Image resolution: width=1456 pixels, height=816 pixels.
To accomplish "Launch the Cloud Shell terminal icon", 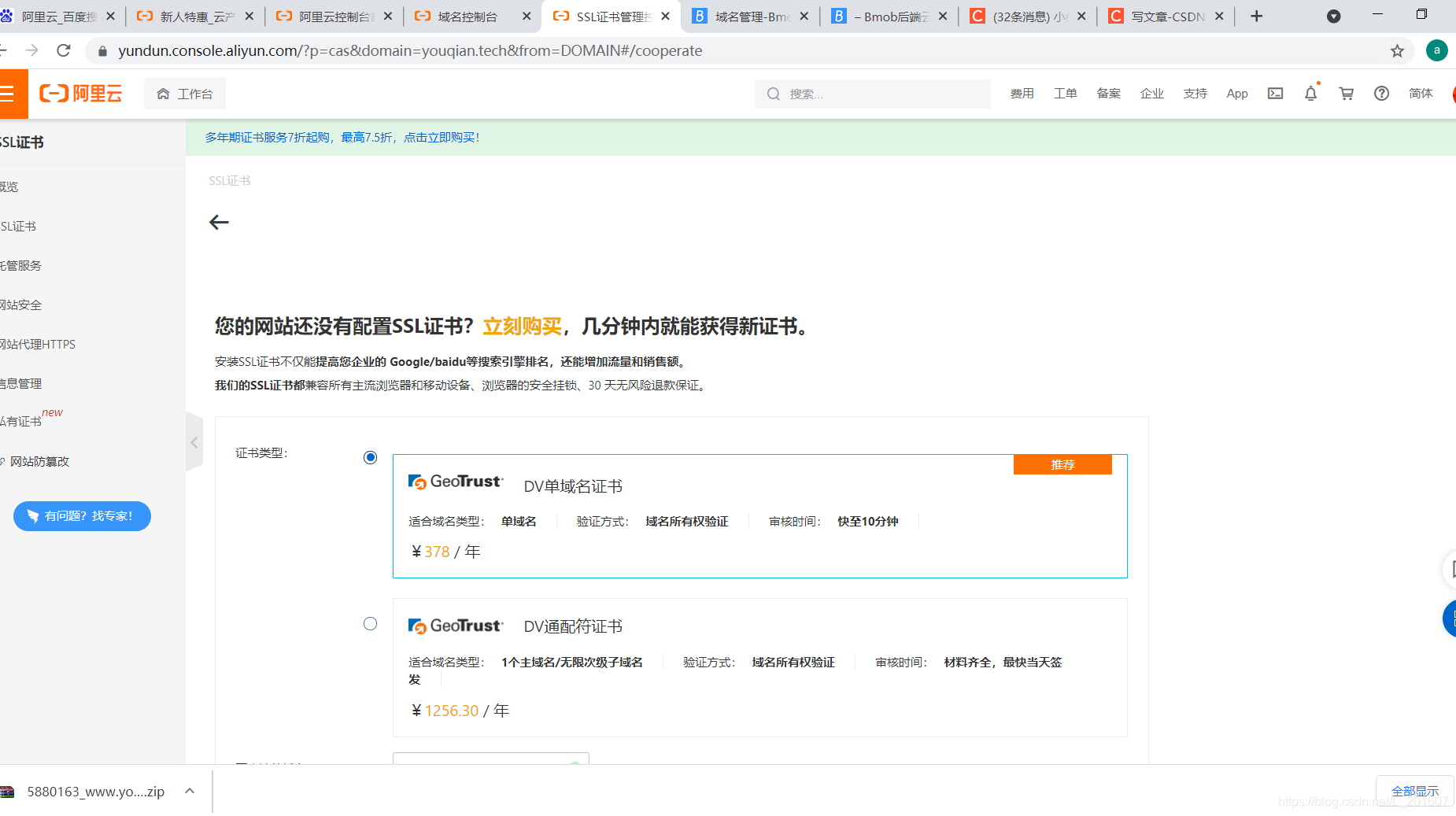I will coord(1276,94).
